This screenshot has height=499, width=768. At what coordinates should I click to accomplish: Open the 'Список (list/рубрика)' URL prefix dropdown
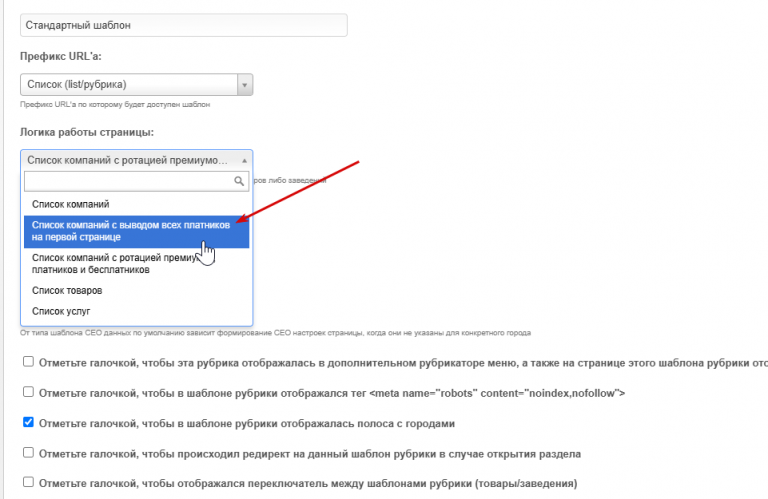coord(137,85)
